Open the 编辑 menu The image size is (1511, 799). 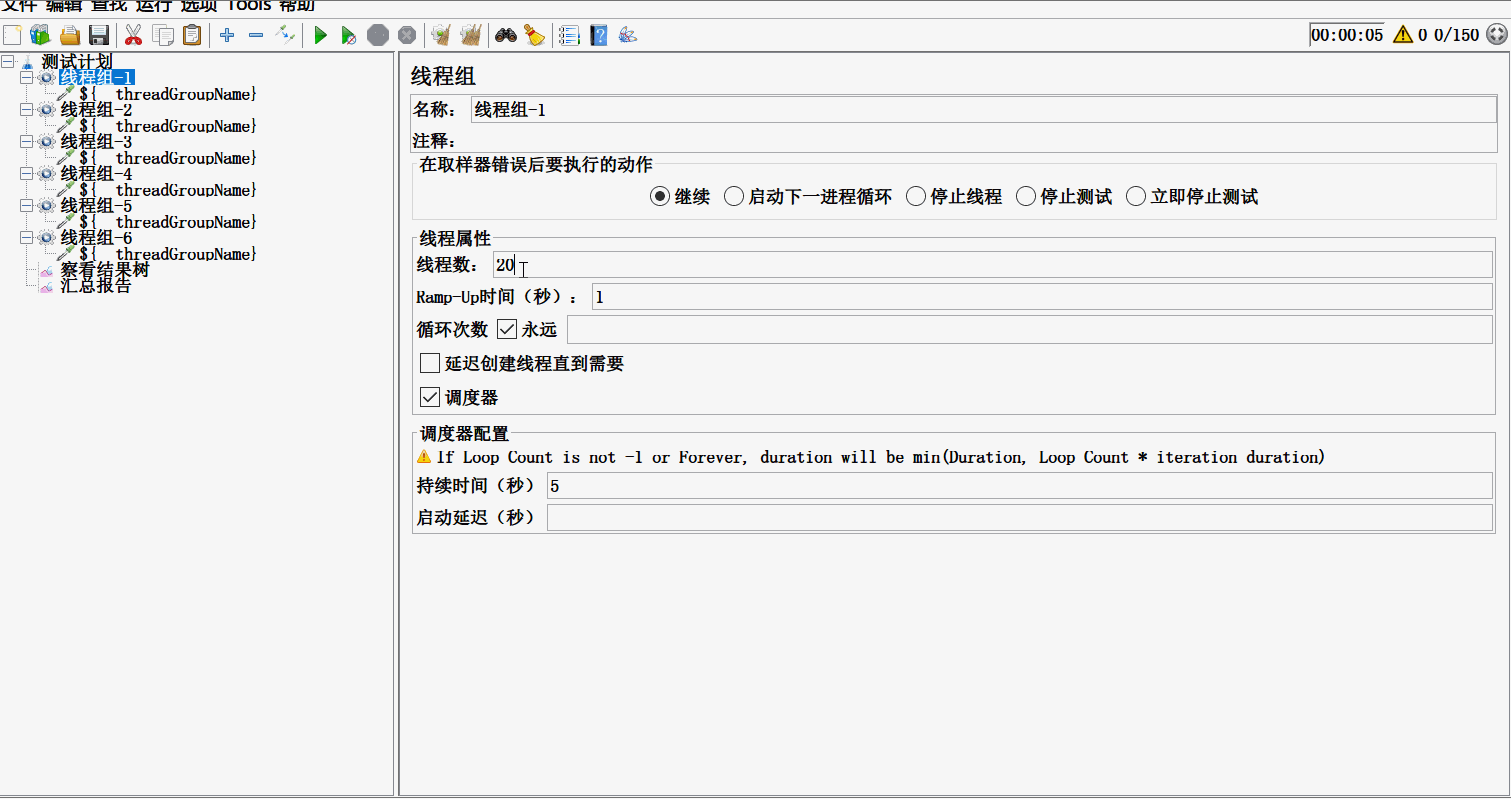63,5
